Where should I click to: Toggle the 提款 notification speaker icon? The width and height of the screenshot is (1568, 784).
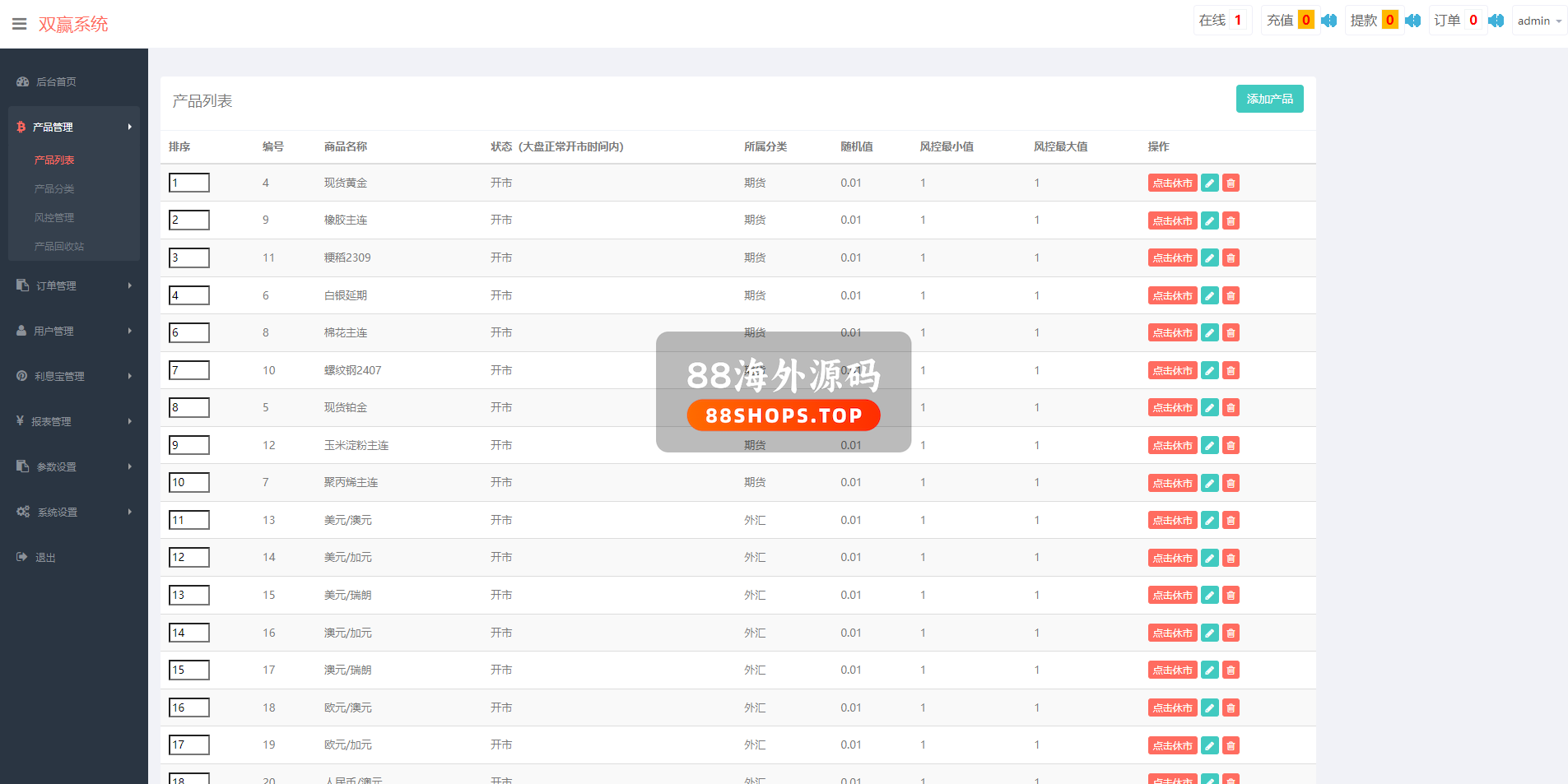pos(1412,21)
